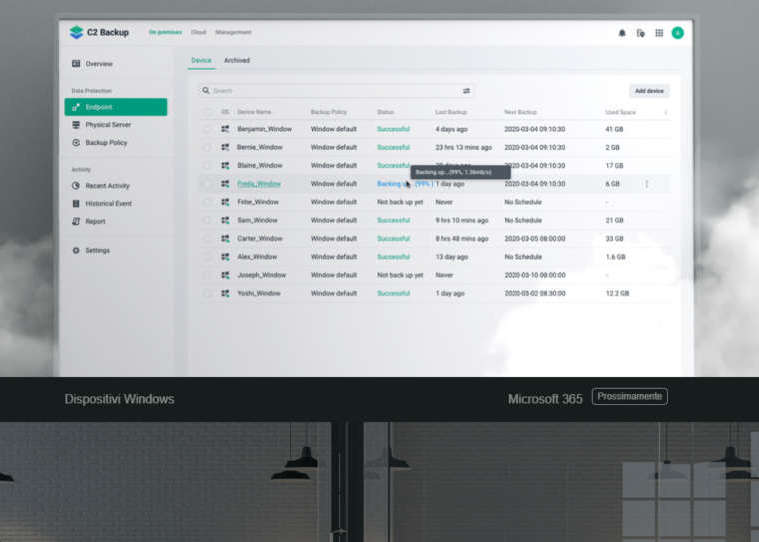Viewport: 759px width, 542px height.
Task: Click the OS icon for Sam_Window
Action: coord(225,220)
